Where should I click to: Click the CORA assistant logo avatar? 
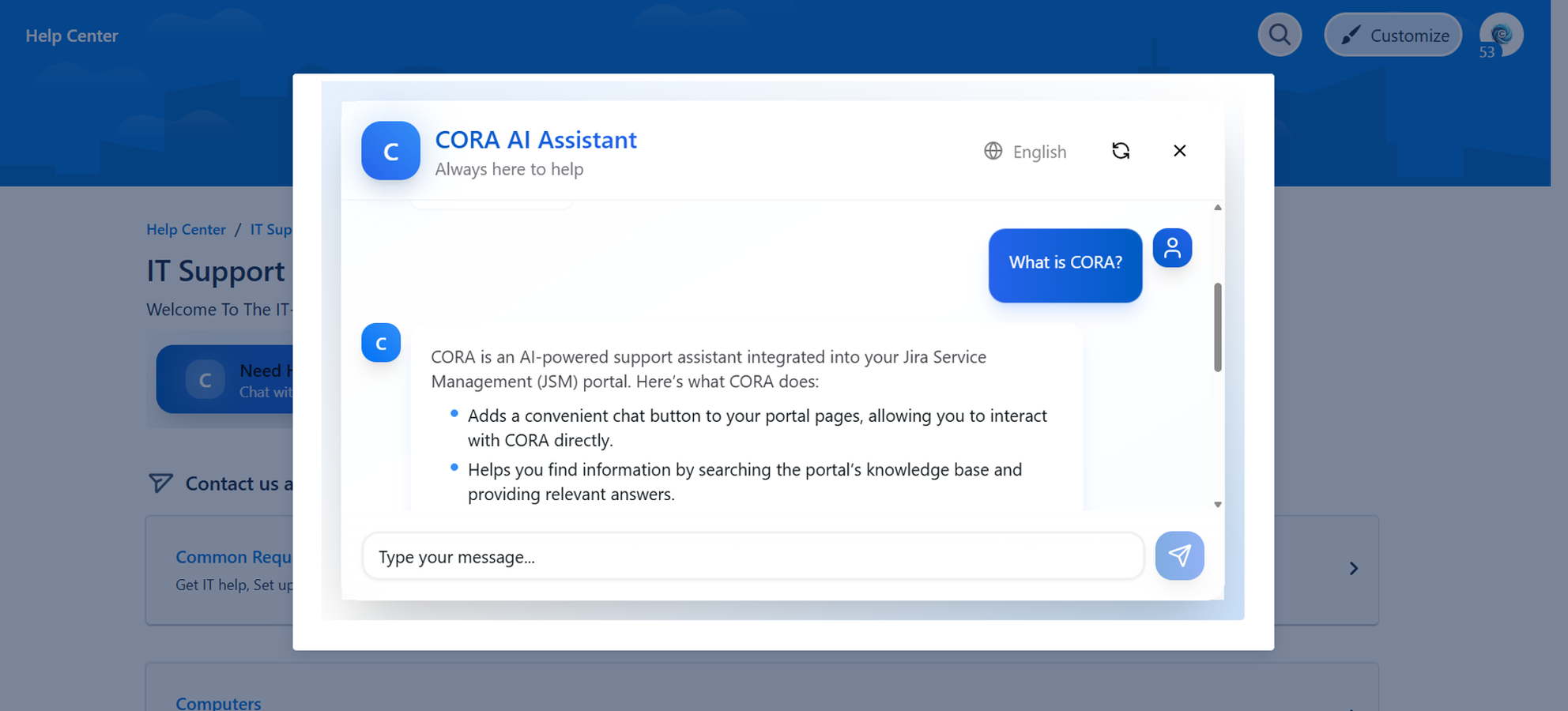click(x=390, y=151)
